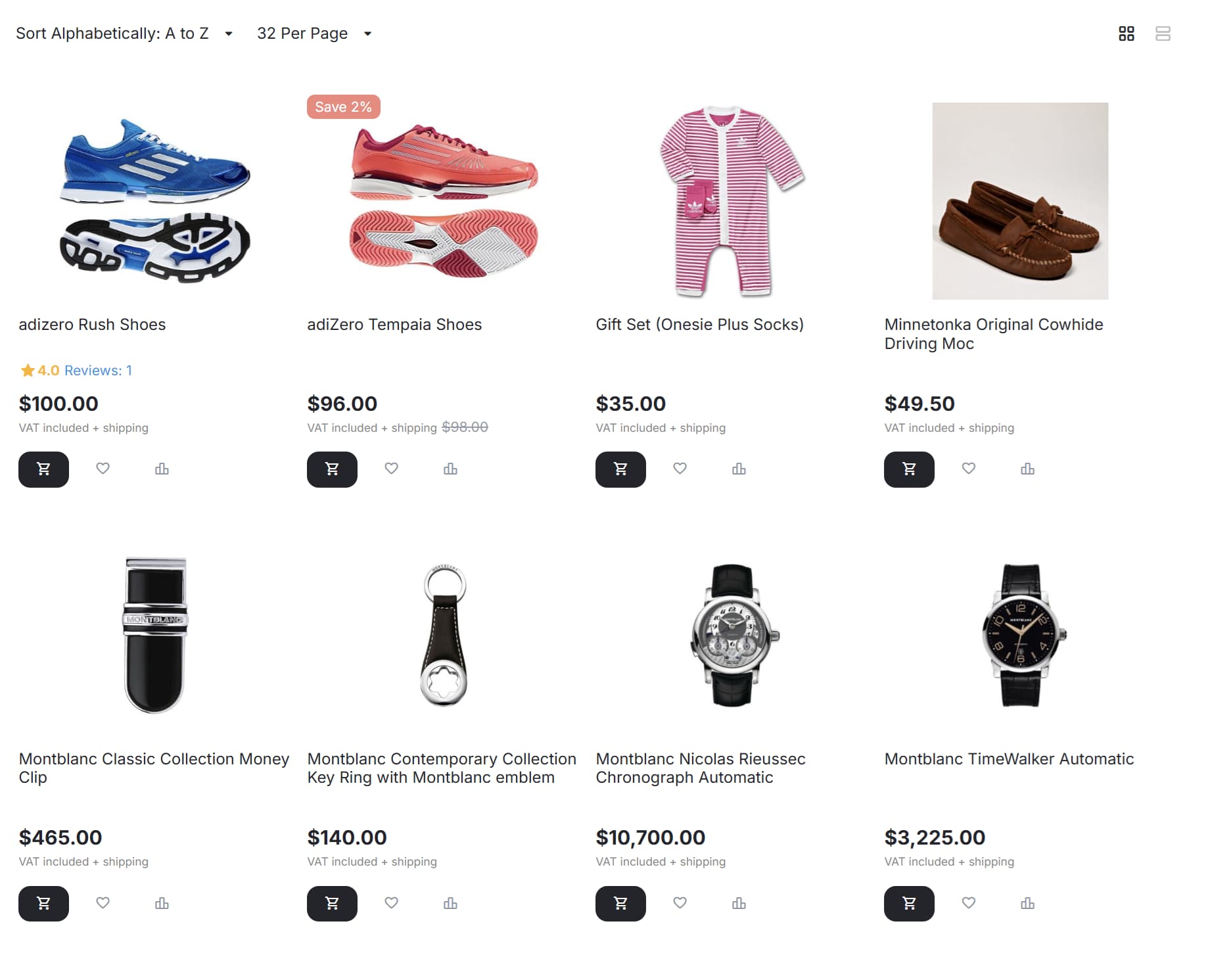This screenshot has width=1208, height=980.
Task: Open Sort Alphabetically: A to Z dropdown
Action: [124, 34]
